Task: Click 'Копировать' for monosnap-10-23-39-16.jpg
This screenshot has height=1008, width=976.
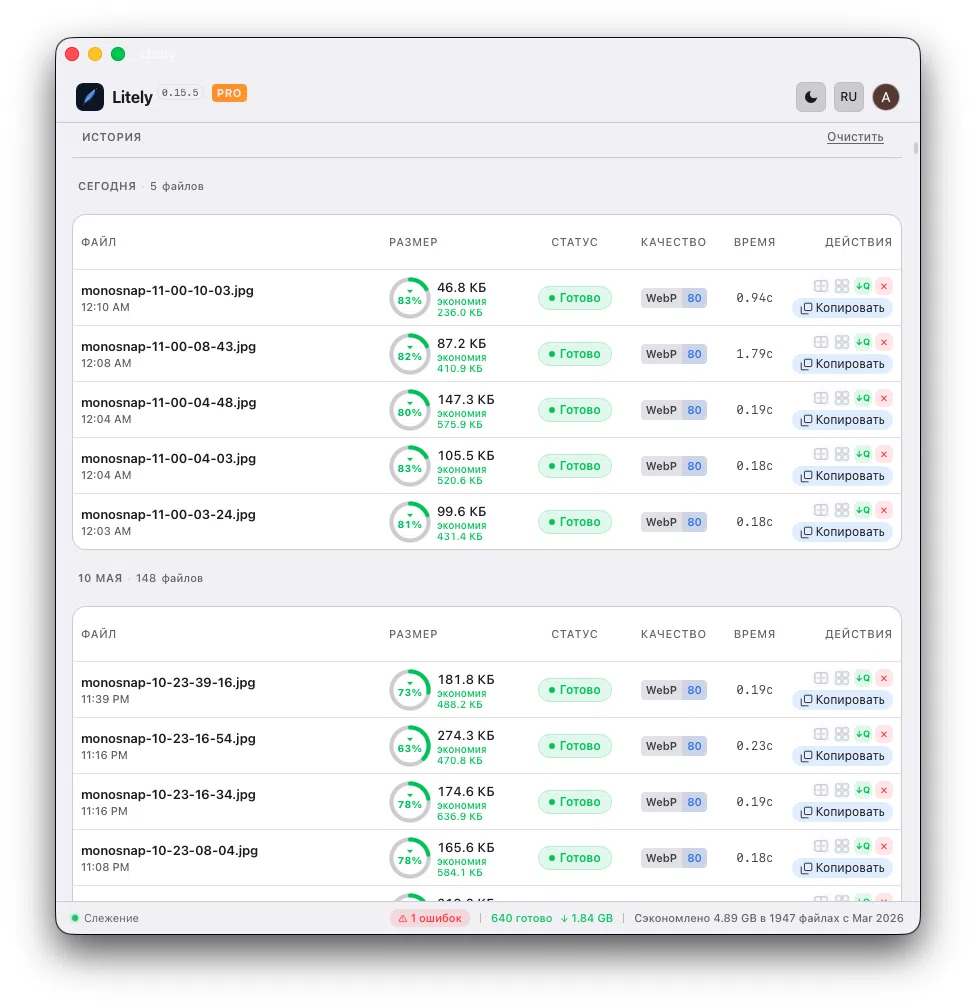Action: point(842,699)
